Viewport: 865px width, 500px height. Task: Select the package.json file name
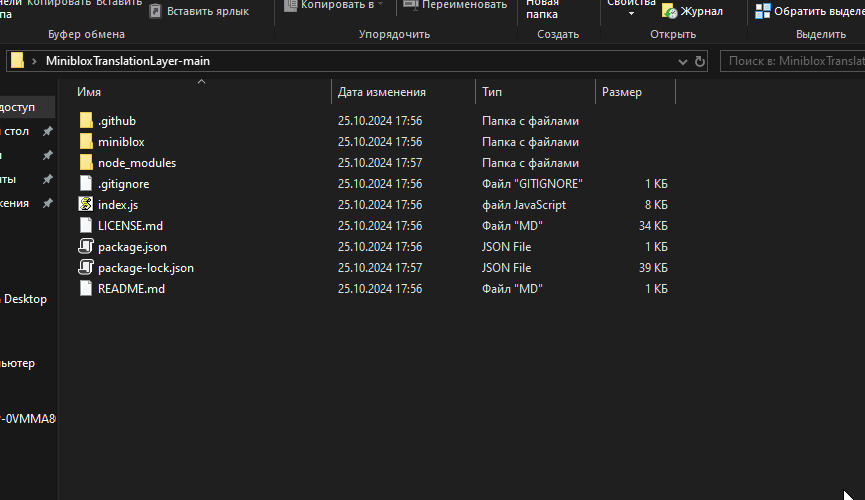[132, 247]
